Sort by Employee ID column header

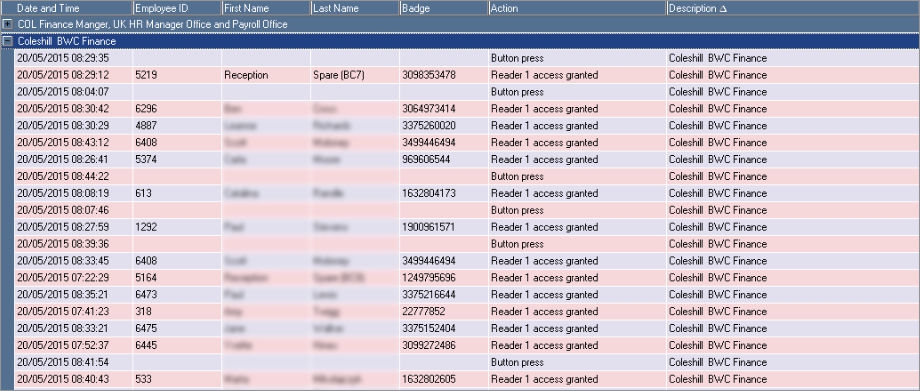(x=177, y=8)
